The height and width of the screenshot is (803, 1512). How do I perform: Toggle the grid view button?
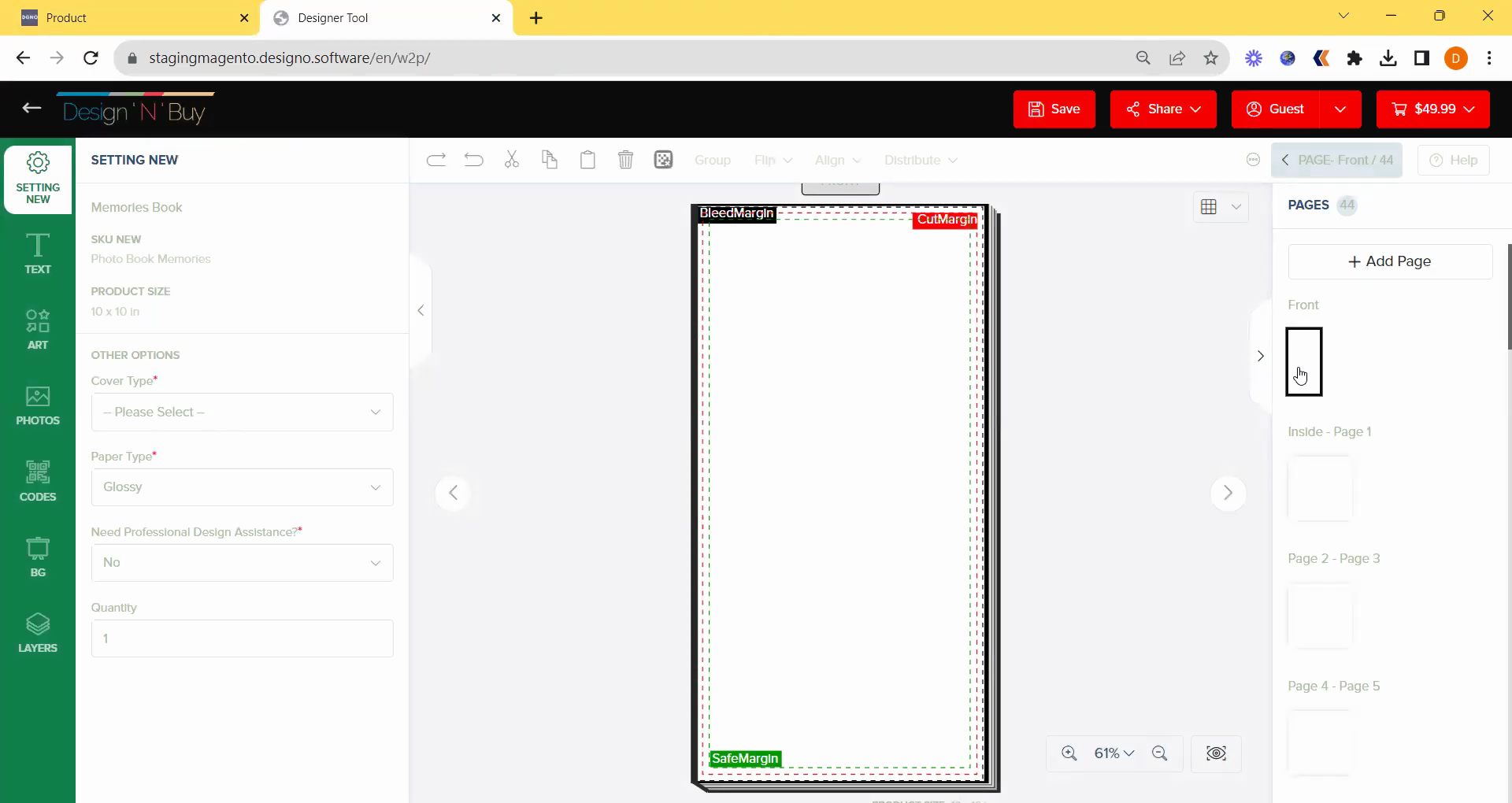pyautogui.click(x=1209, y=206)
